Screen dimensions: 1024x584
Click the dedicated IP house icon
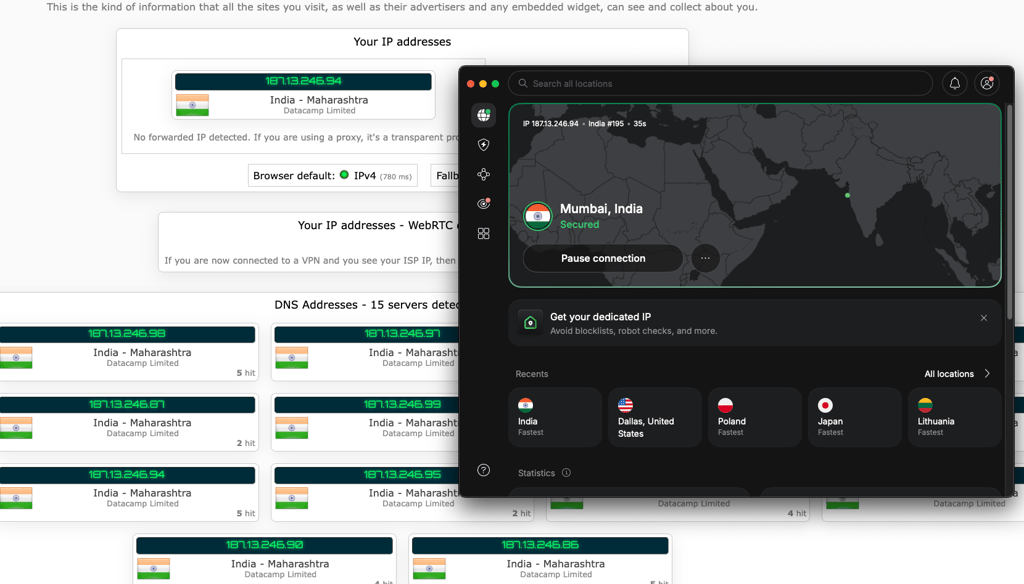[530, 323]
